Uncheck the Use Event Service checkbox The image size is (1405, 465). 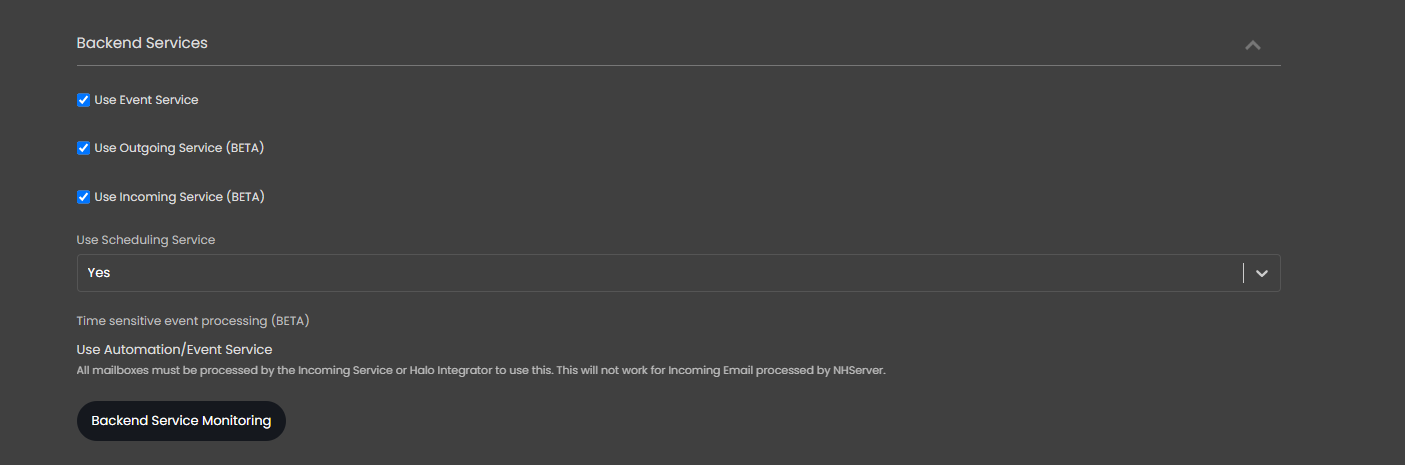pyautogui.click(x=84, y=100)
